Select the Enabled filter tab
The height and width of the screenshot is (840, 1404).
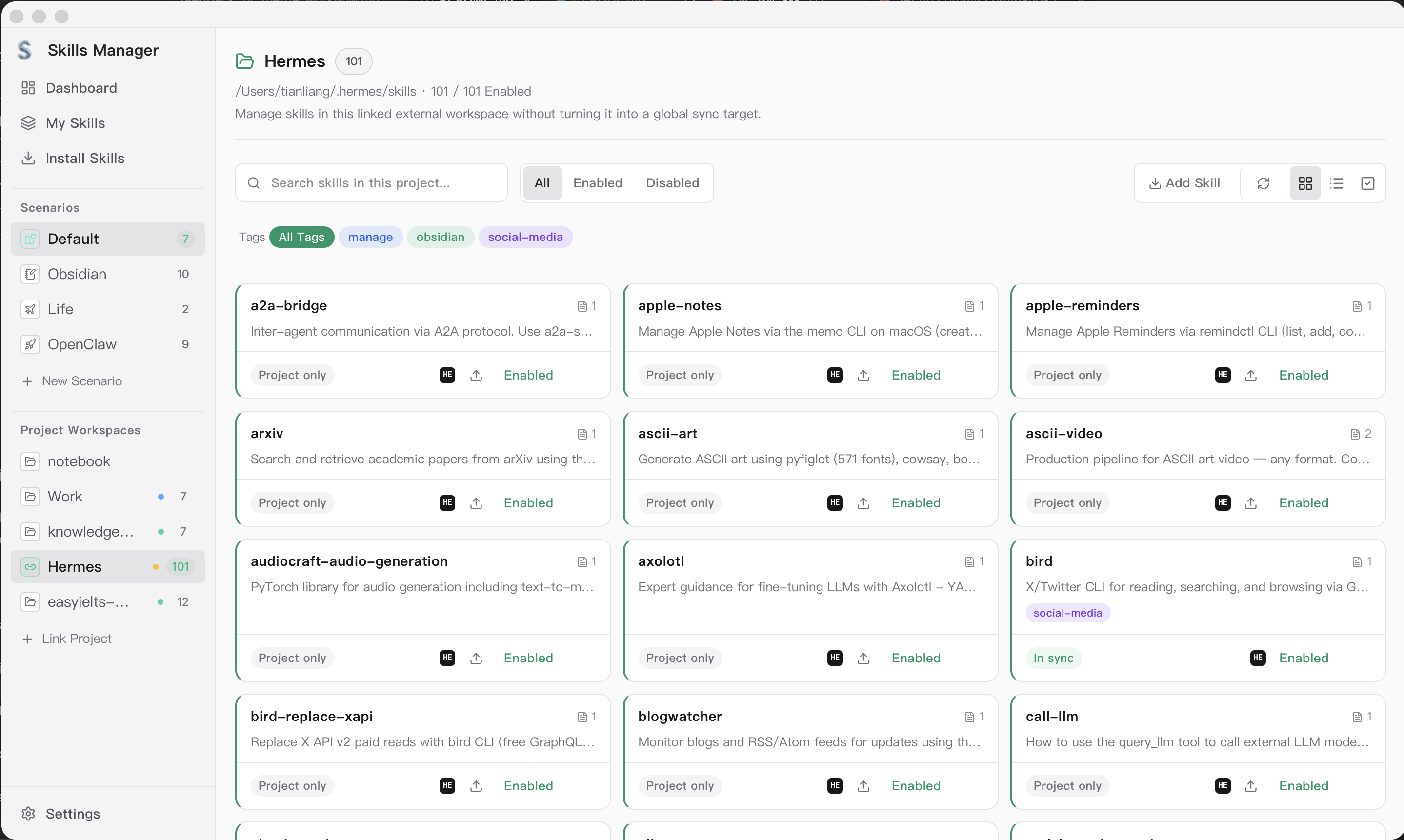(598, 183)
